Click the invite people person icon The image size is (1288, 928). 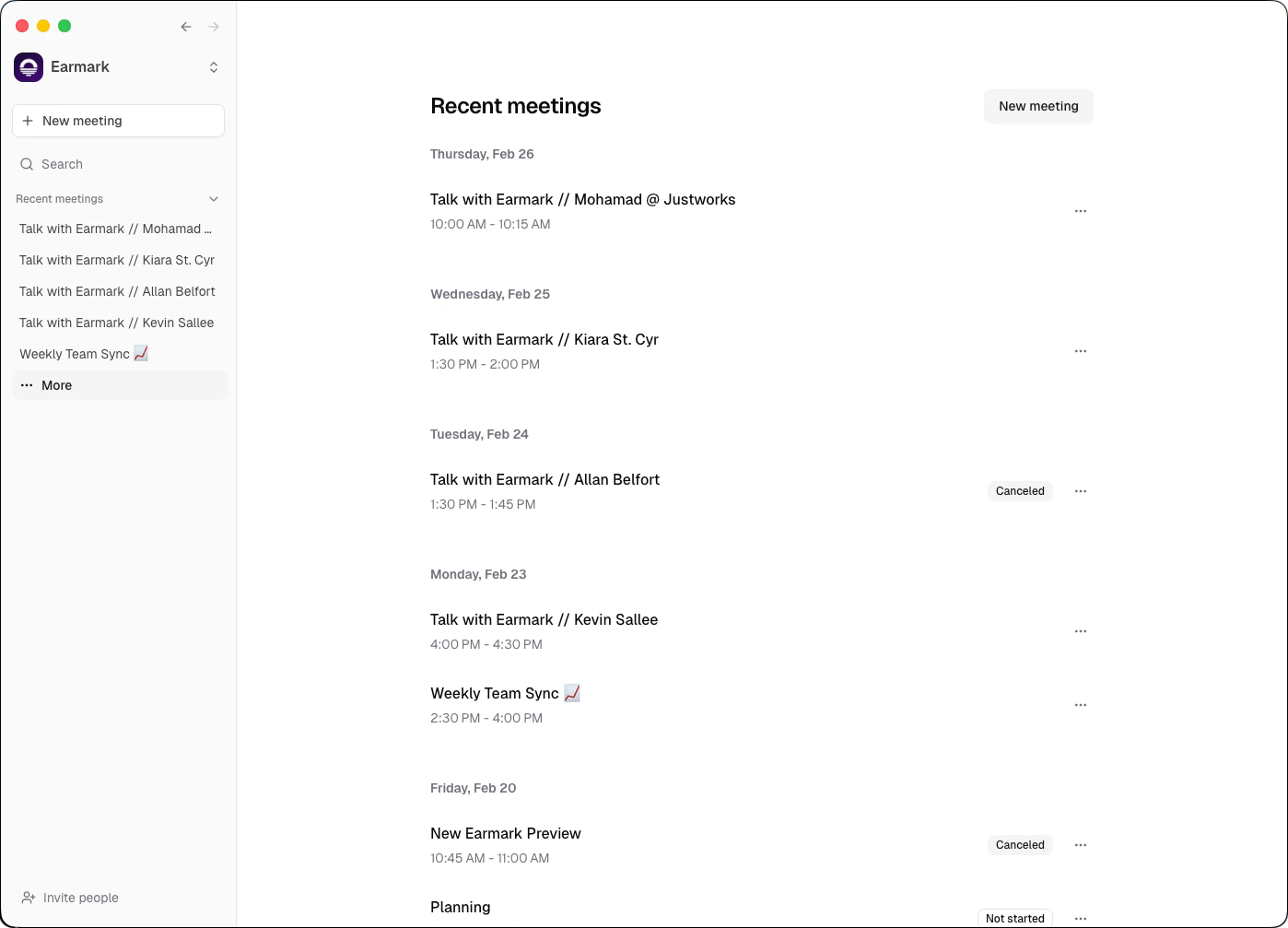[28, 897]
